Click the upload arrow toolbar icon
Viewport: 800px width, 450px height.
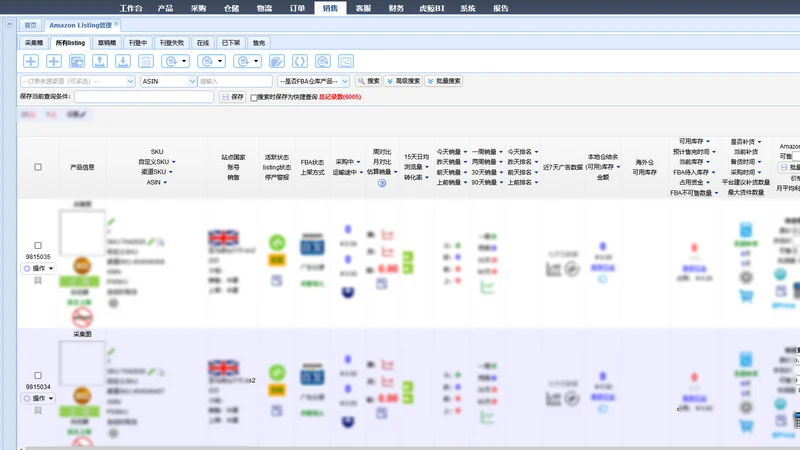pyautogui.click(x=99, y=61)
